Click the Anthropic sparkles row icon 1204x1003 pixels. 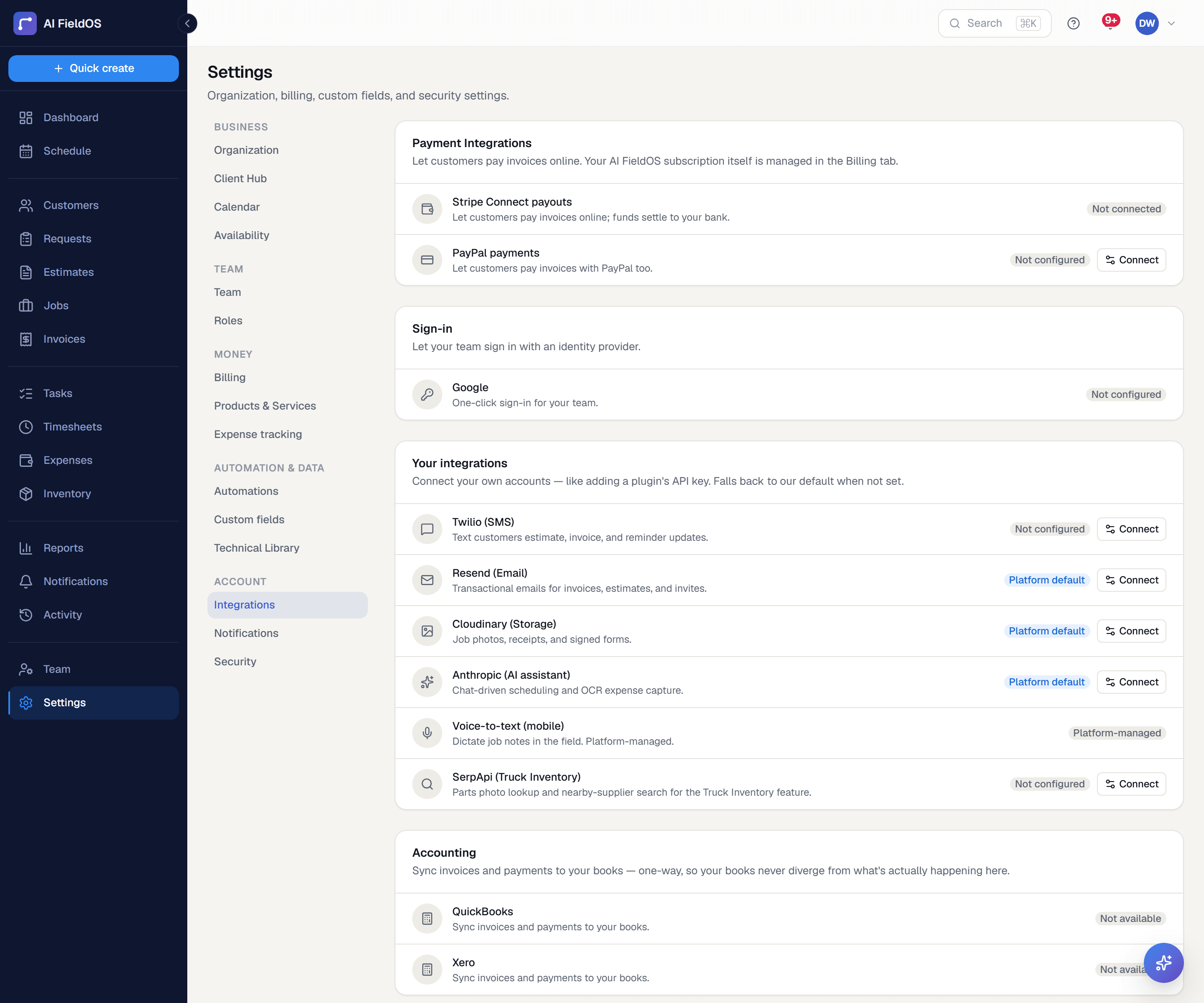tap(427, 682)
